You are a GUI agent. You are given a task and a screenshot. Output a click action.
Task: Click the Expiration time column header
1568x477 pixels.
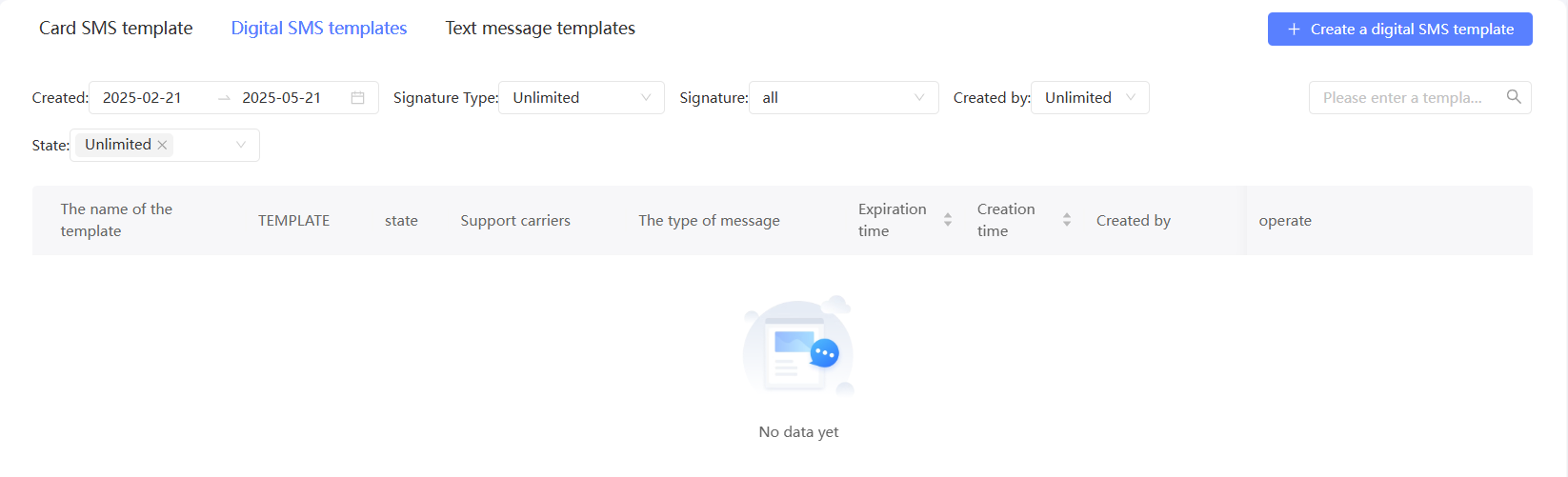pos(893,220)
